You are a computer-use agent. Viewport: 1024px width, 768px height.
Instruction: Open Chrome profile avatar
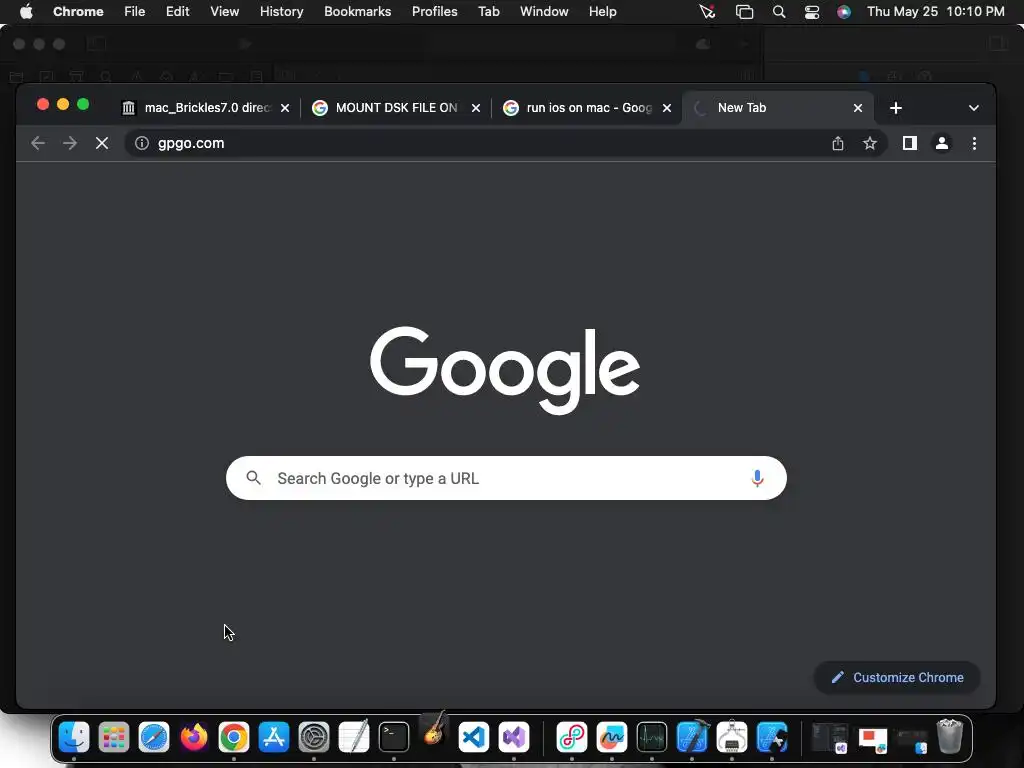(942, 143)
